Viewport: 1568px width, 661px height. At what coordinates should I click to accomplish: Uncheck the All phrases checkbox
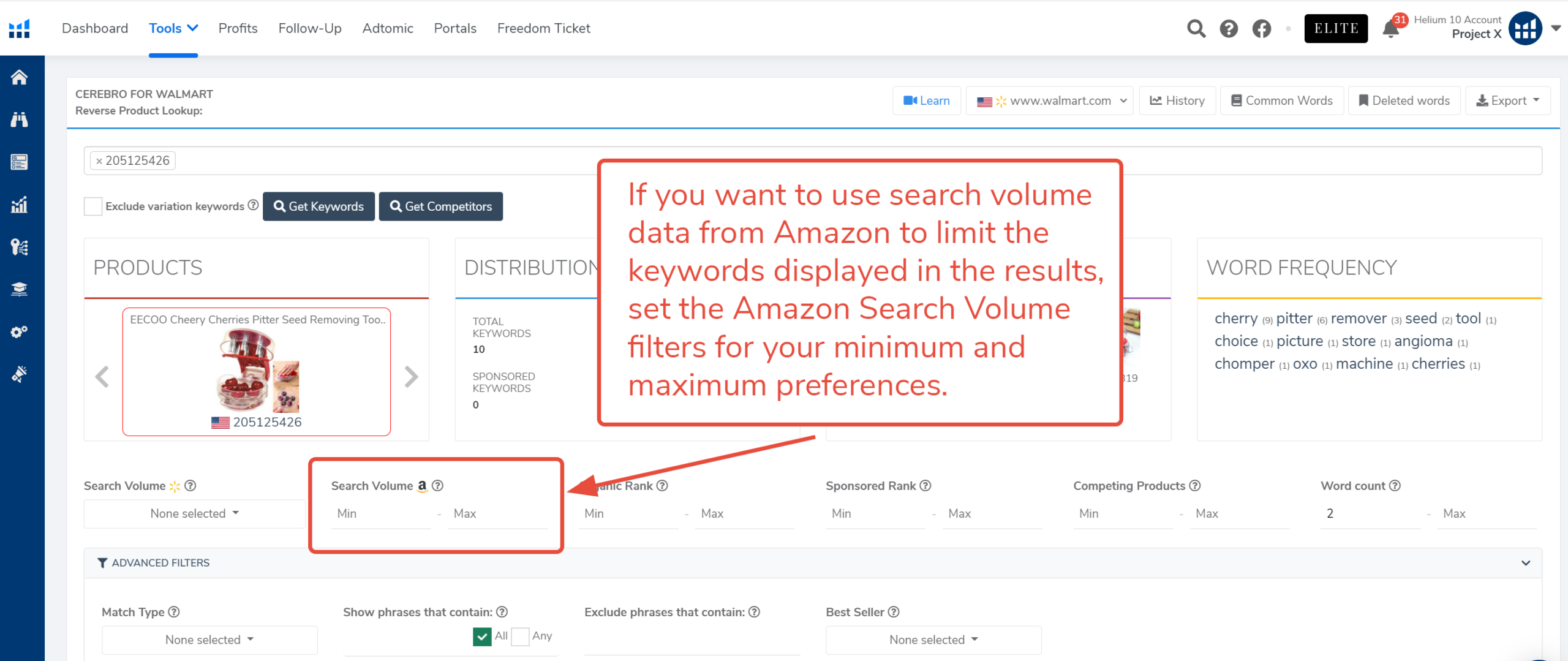[482, 636]
